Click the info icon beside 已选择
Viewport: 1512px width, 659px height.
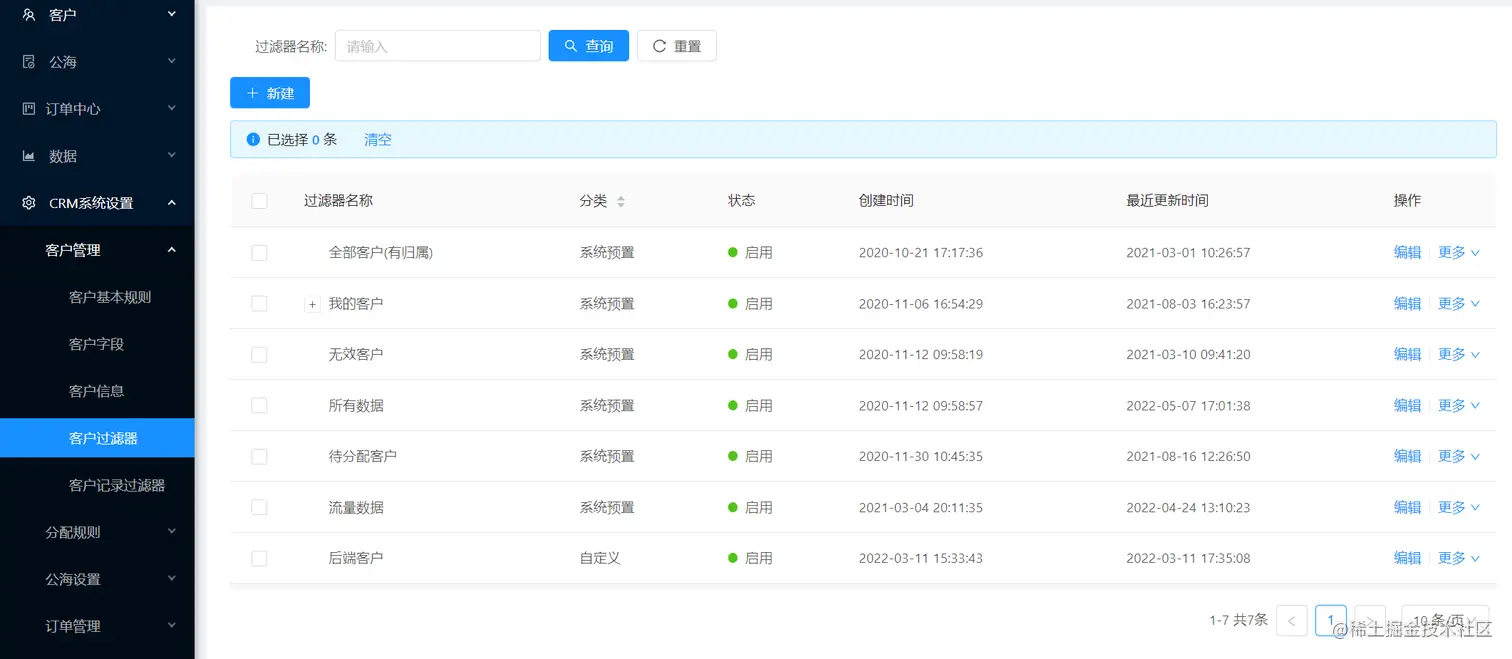253,140
